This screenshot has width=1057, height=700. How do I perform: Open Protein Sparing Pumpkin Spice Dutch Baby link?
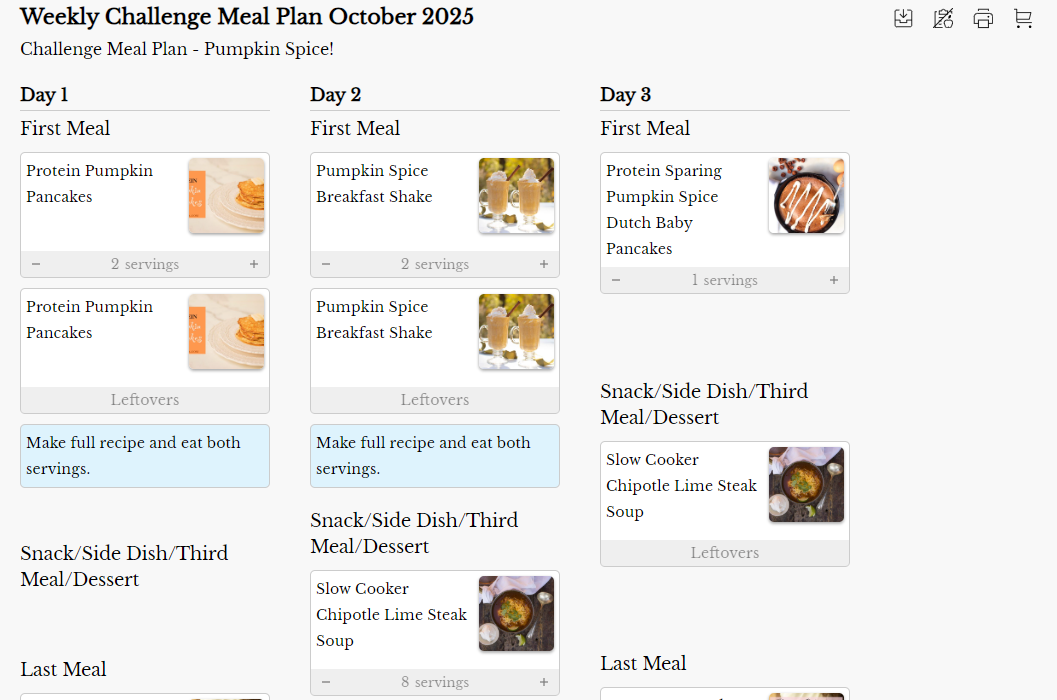664,209
